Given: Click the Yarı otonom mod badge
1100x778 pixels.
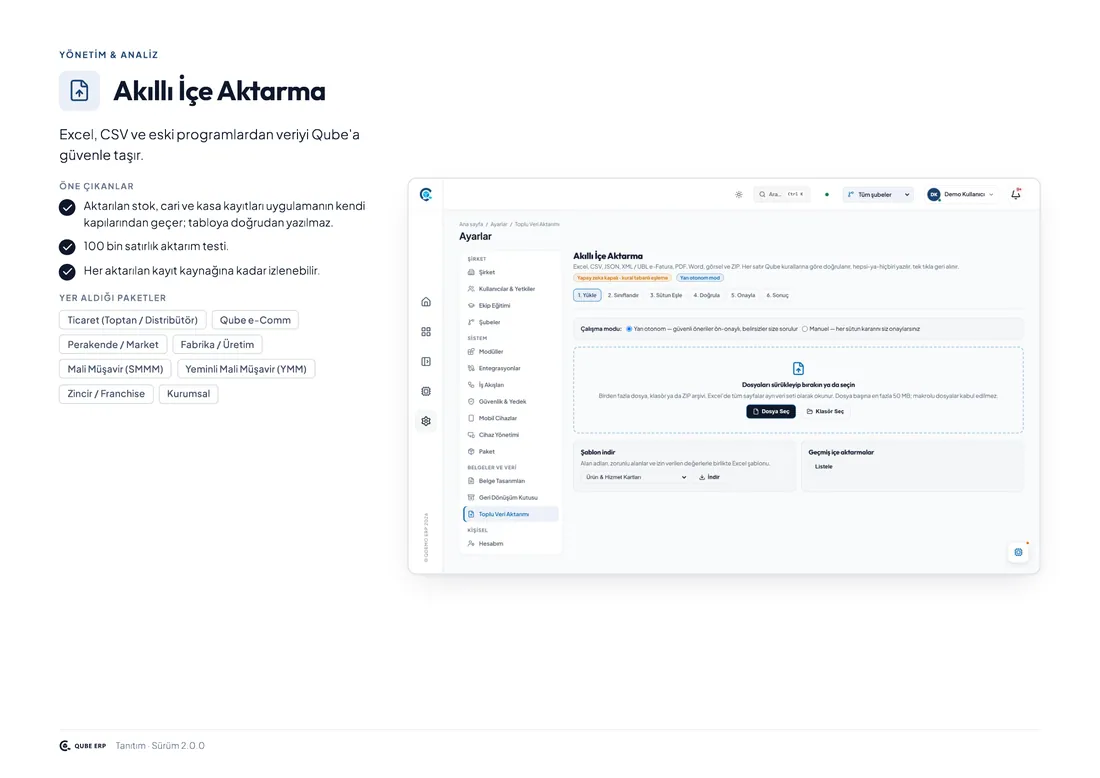Looking at the screenshot, I should click(x=700, y=278).
